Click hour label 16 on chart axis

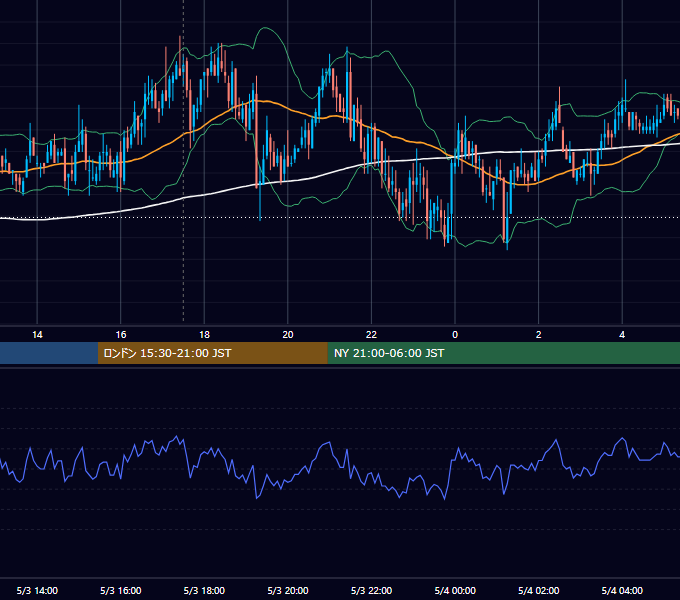pyautogui.click(x=121, y=335)
